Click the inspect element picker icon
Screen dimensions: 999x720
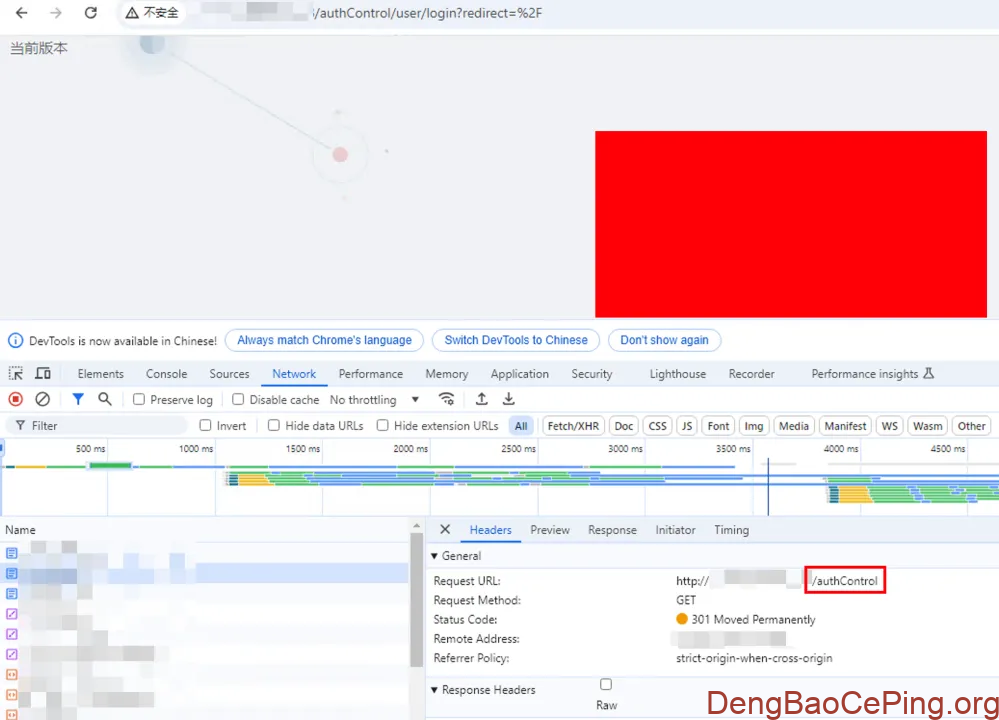point(16,374)
